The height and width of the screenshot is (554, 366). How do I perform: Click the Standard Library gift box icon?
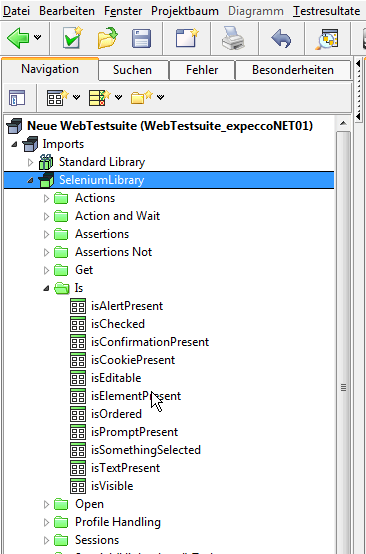[x=46, y=162]
